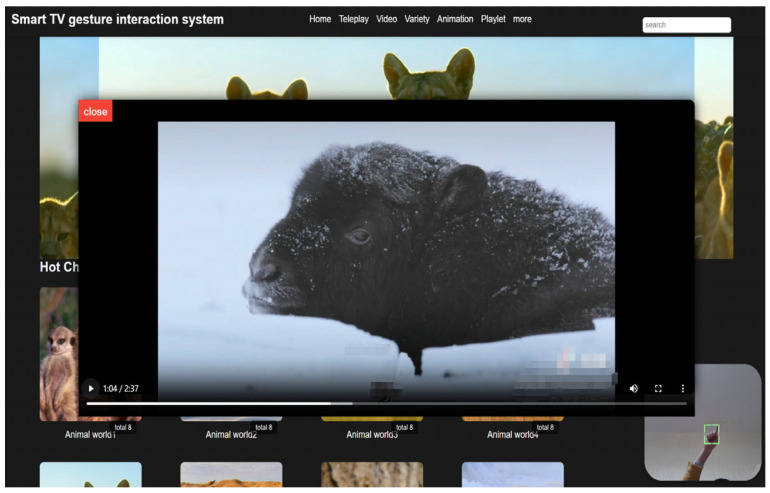The image size is (770, 493).
Task: Open the Animal world2 title
Action: pos(231,435)
